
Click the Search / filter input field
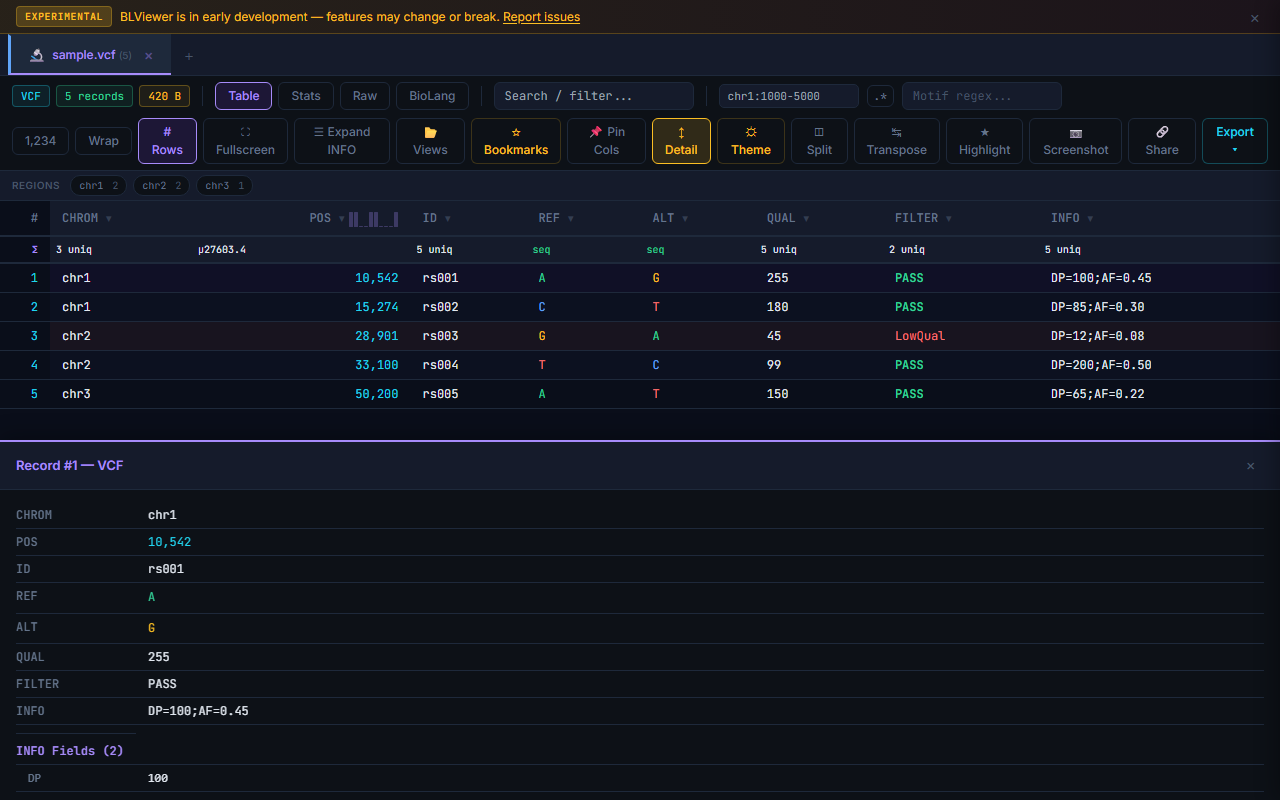(593, 96)
